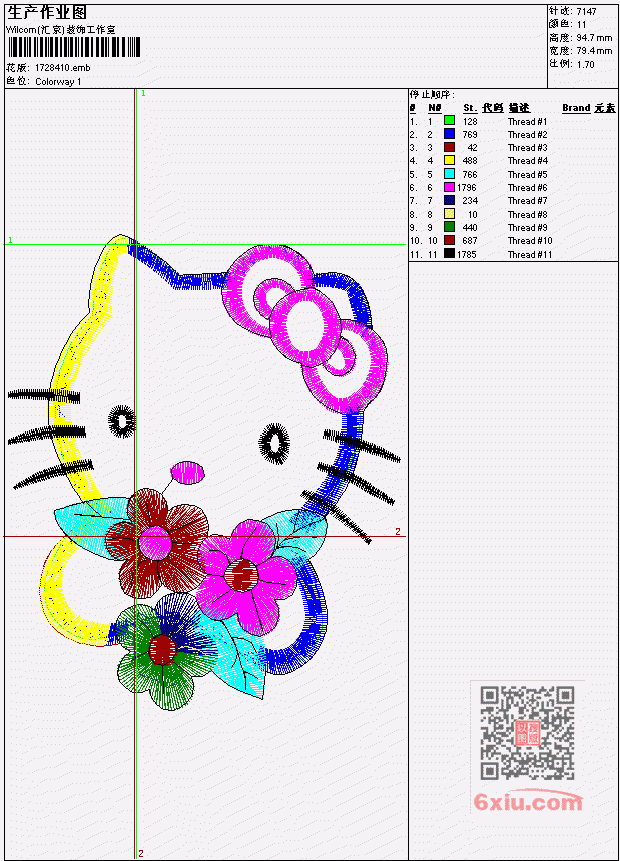Click the dark red swatch in Thread #10 row
Viewport: 620px width, 861px height.
point(449,241)
